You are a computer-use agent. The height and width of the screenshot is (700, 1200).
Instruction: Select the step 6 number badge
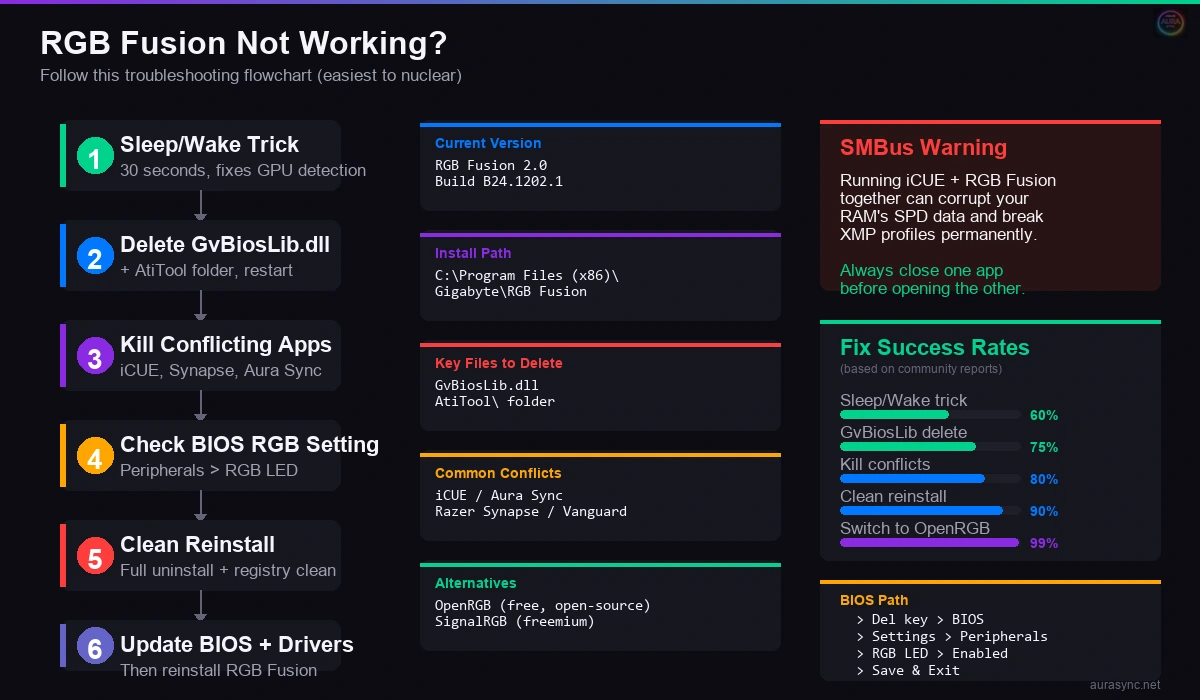click(94, 646)
